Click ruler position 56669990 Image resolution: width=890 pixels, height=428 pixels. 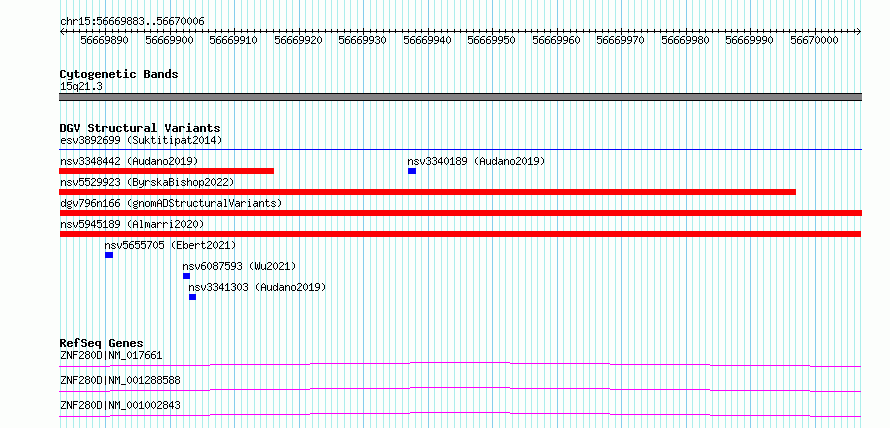(749, 40)
